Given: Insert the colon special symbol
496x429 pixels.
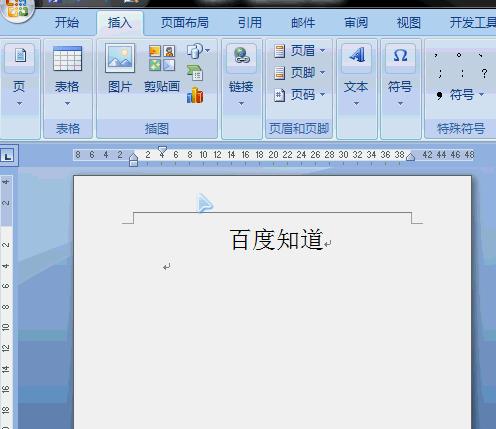Looking at the screenshot, I should (462, 73).
